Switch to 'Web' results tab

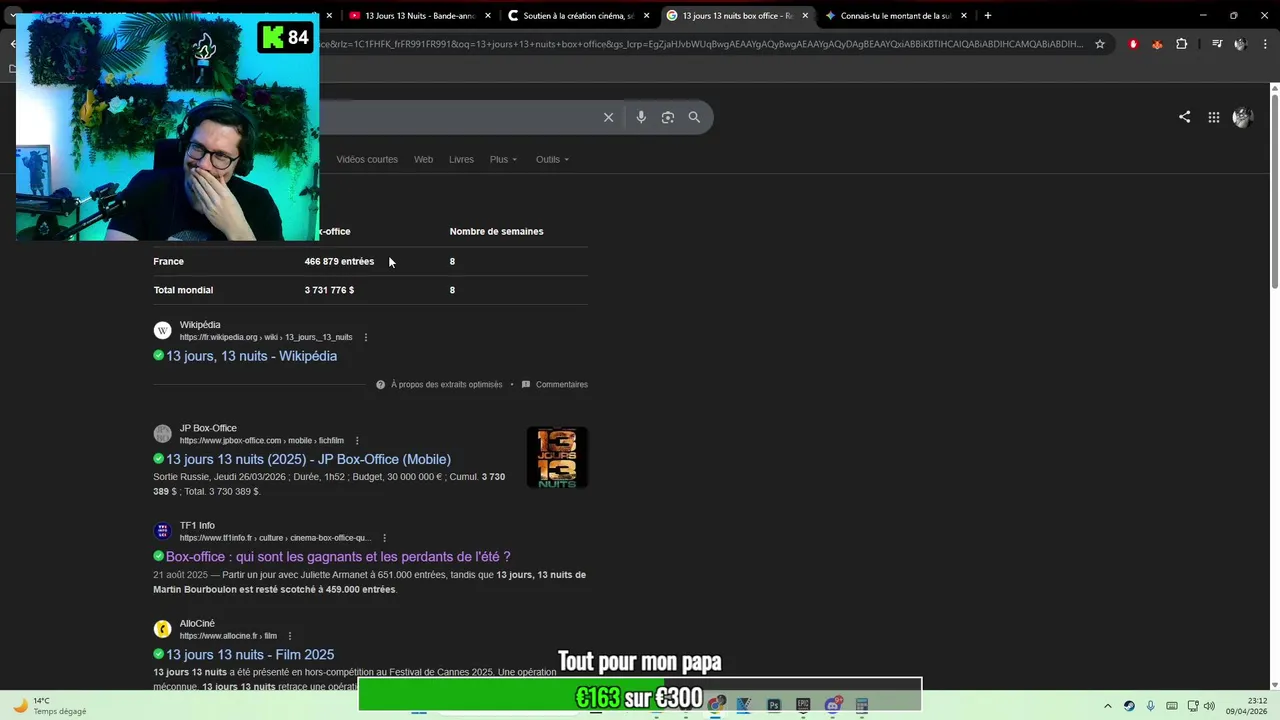[x=423, y=159]
